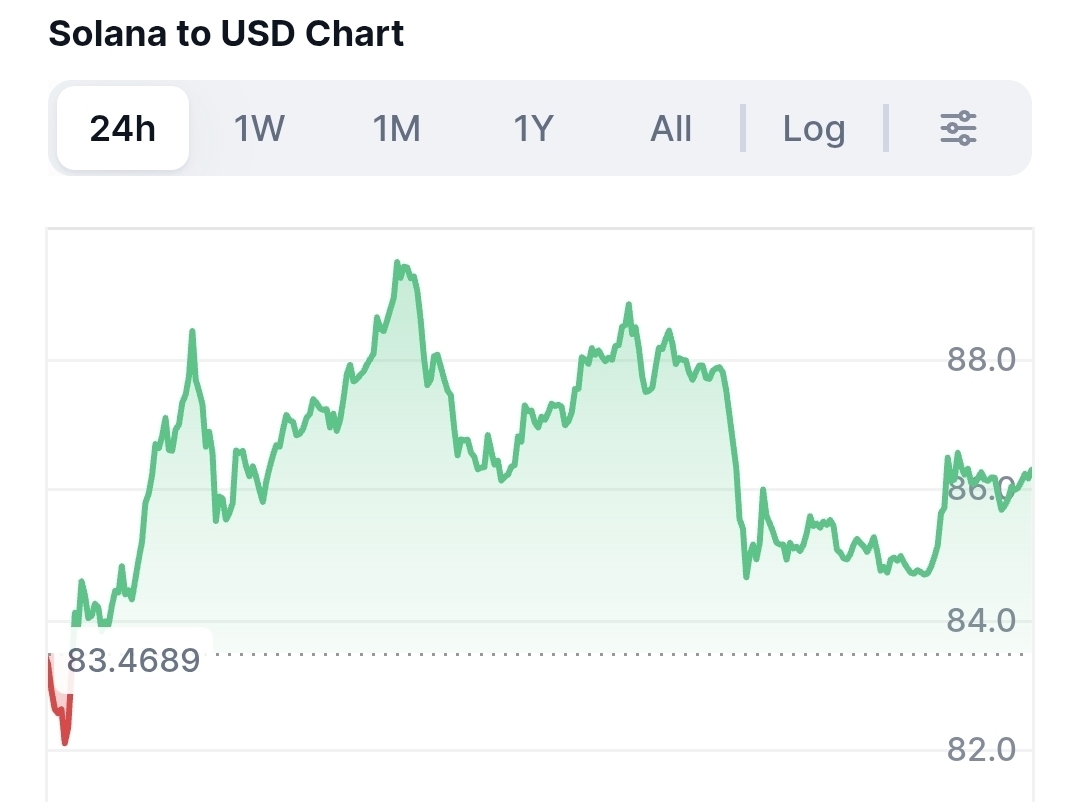Open the chart settings sliders icon
The width and height of the screenshot is (1080, 802).
pyautogui.click(x=958, y=129)
